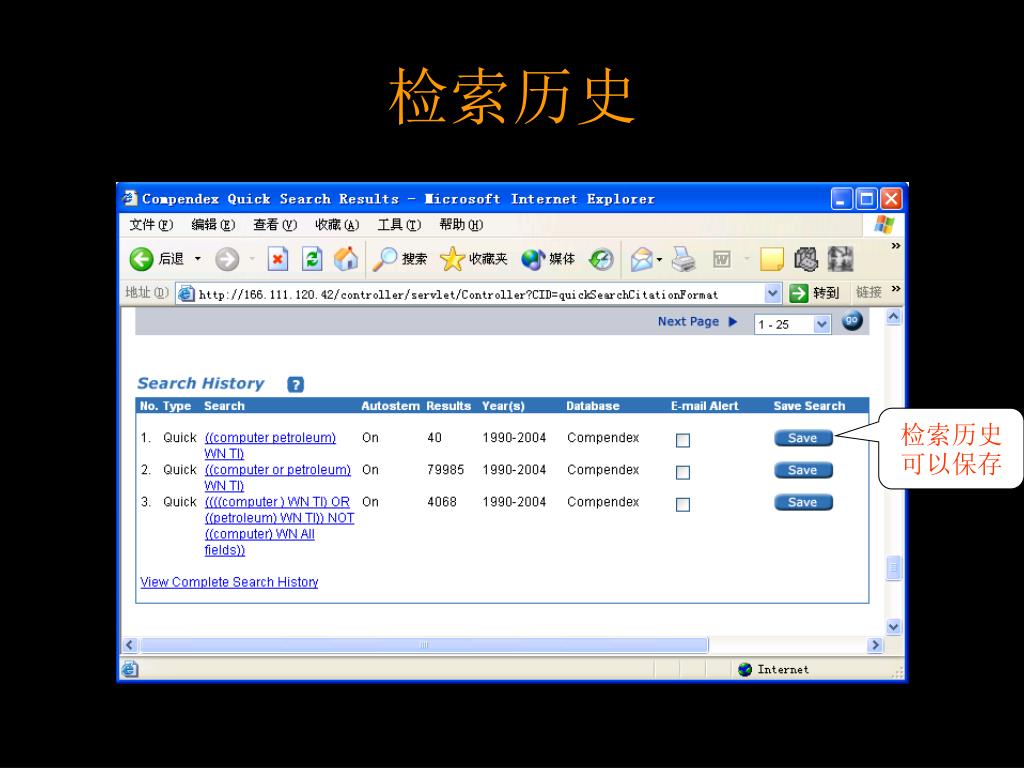The image size is (1024, 768).
Task: Open the Forward button dropdown arrow
Action: tap(251, 259)
